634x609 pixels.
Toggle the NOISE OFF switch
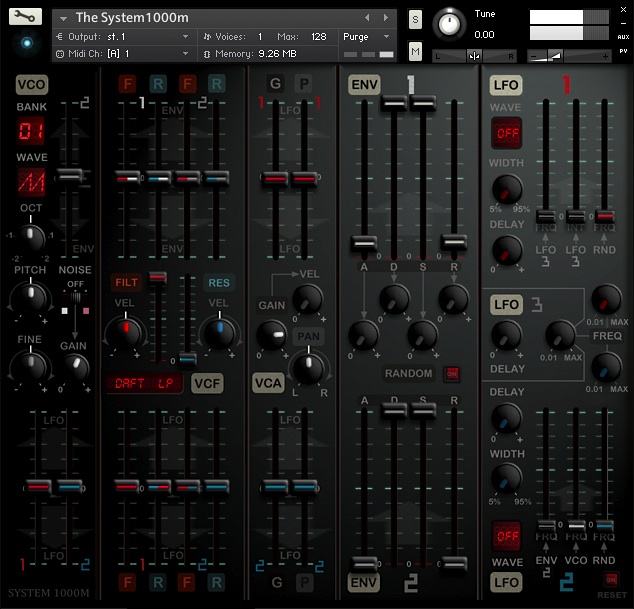[x=75, y=298]
